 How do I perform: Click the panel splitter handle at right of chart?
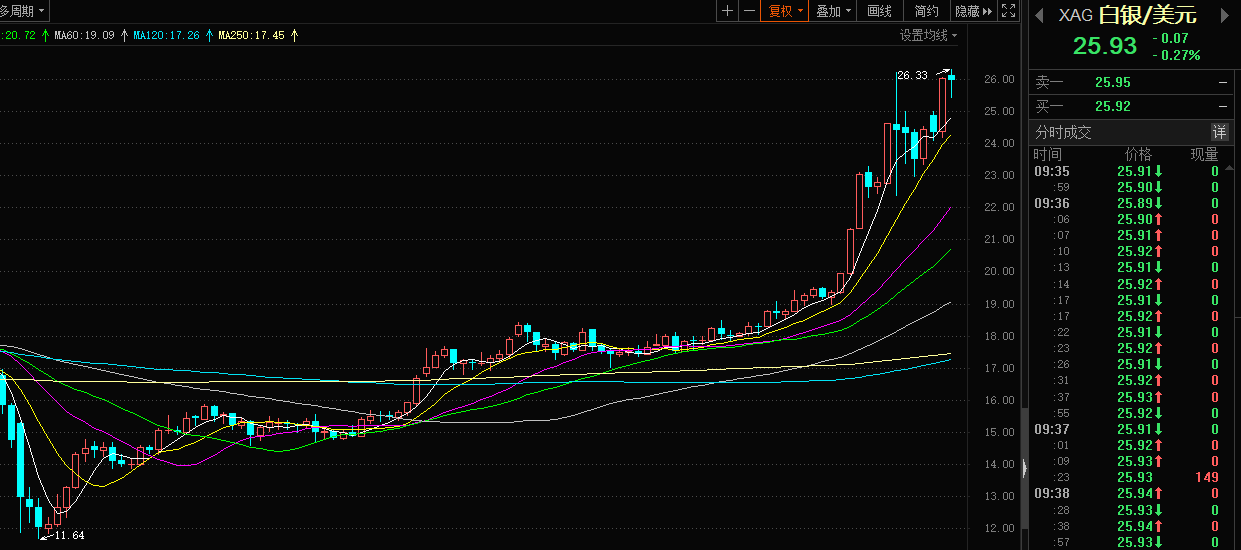click(1024, 468)
